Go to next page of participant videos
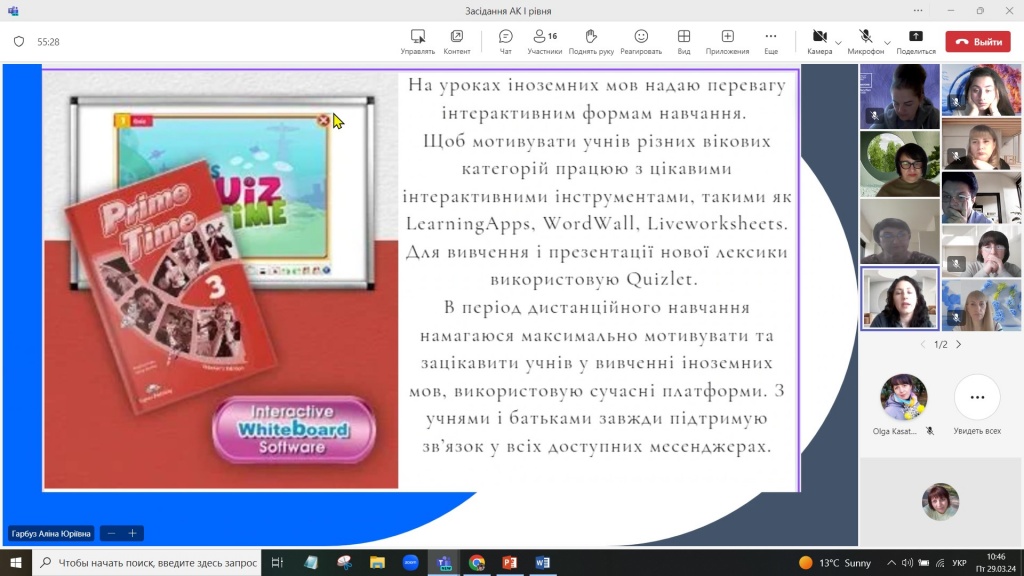This screenshot has height=576, width=1024. 958,344
